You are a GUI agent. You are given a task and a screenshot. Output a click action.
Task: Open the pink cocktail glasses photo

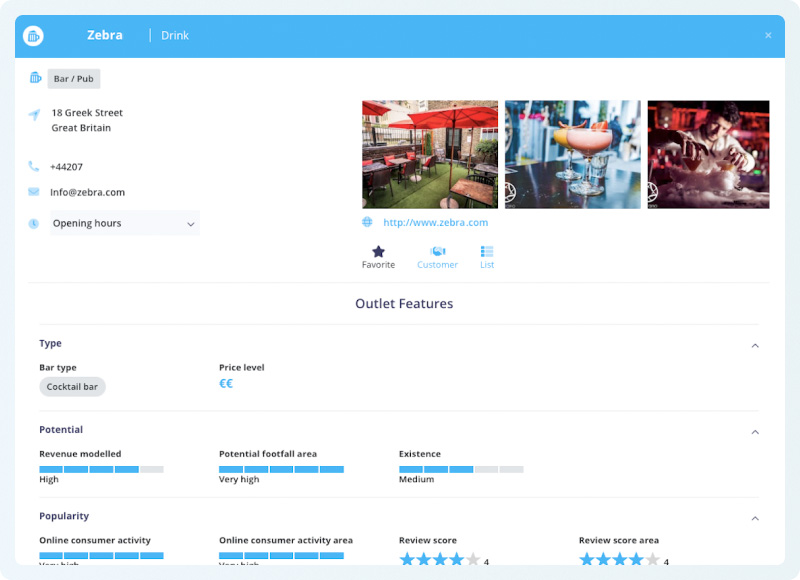572,154
